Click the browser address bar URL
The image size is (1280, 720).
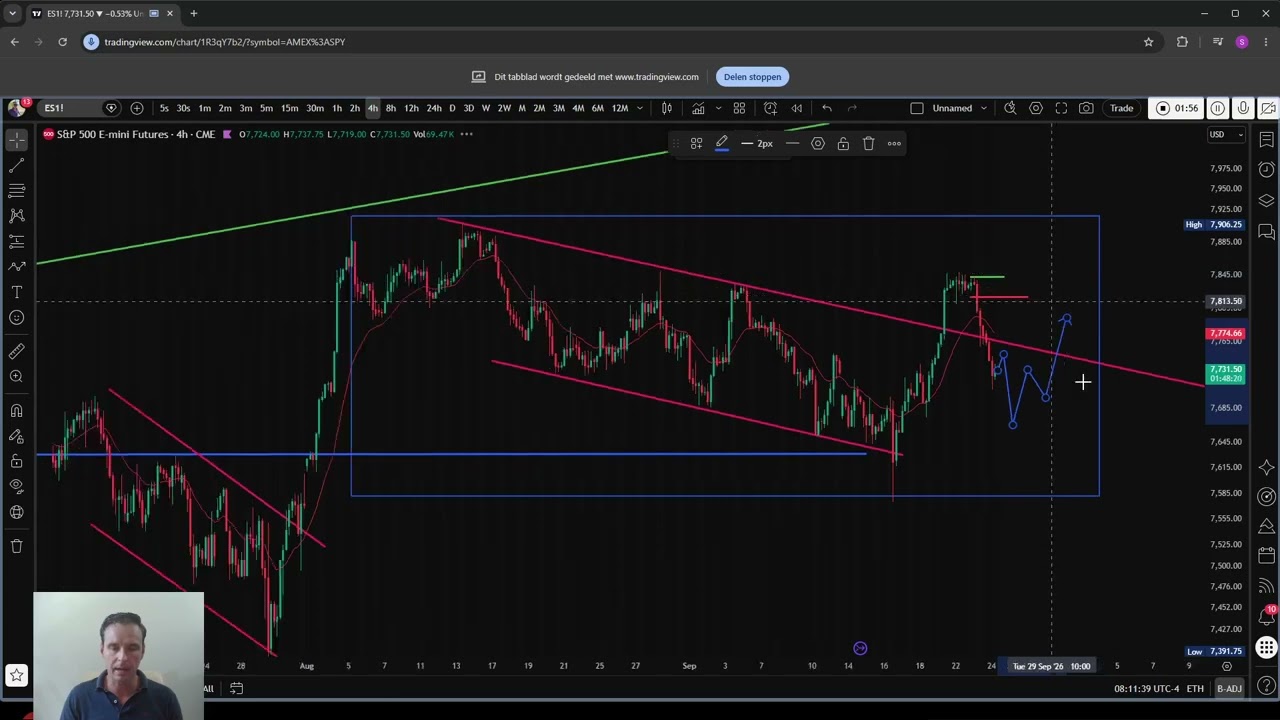coord(225,42)
